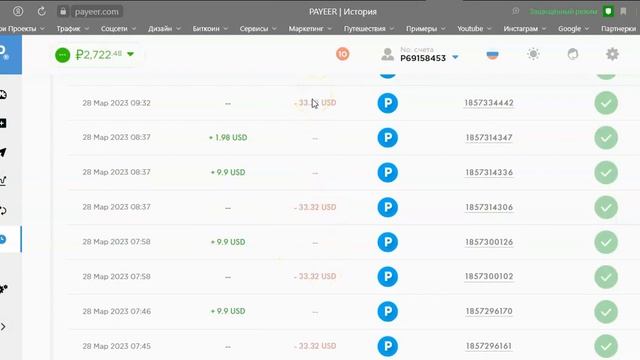Click the '+ 9.9 USD' amount for transaction 1857314336
The height and width of the screenshot is (360, 640).
[228, 172]
